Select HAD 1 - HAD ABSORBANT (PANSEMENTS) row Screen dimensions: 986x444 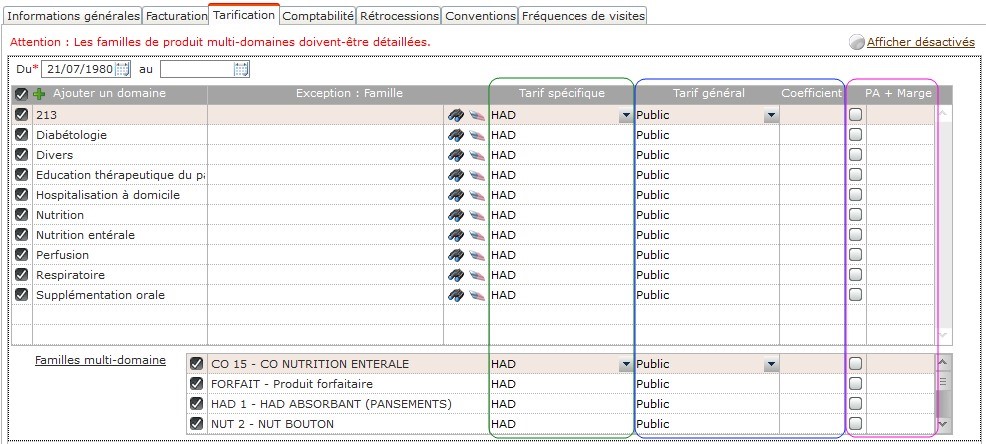tap(331, 404)
